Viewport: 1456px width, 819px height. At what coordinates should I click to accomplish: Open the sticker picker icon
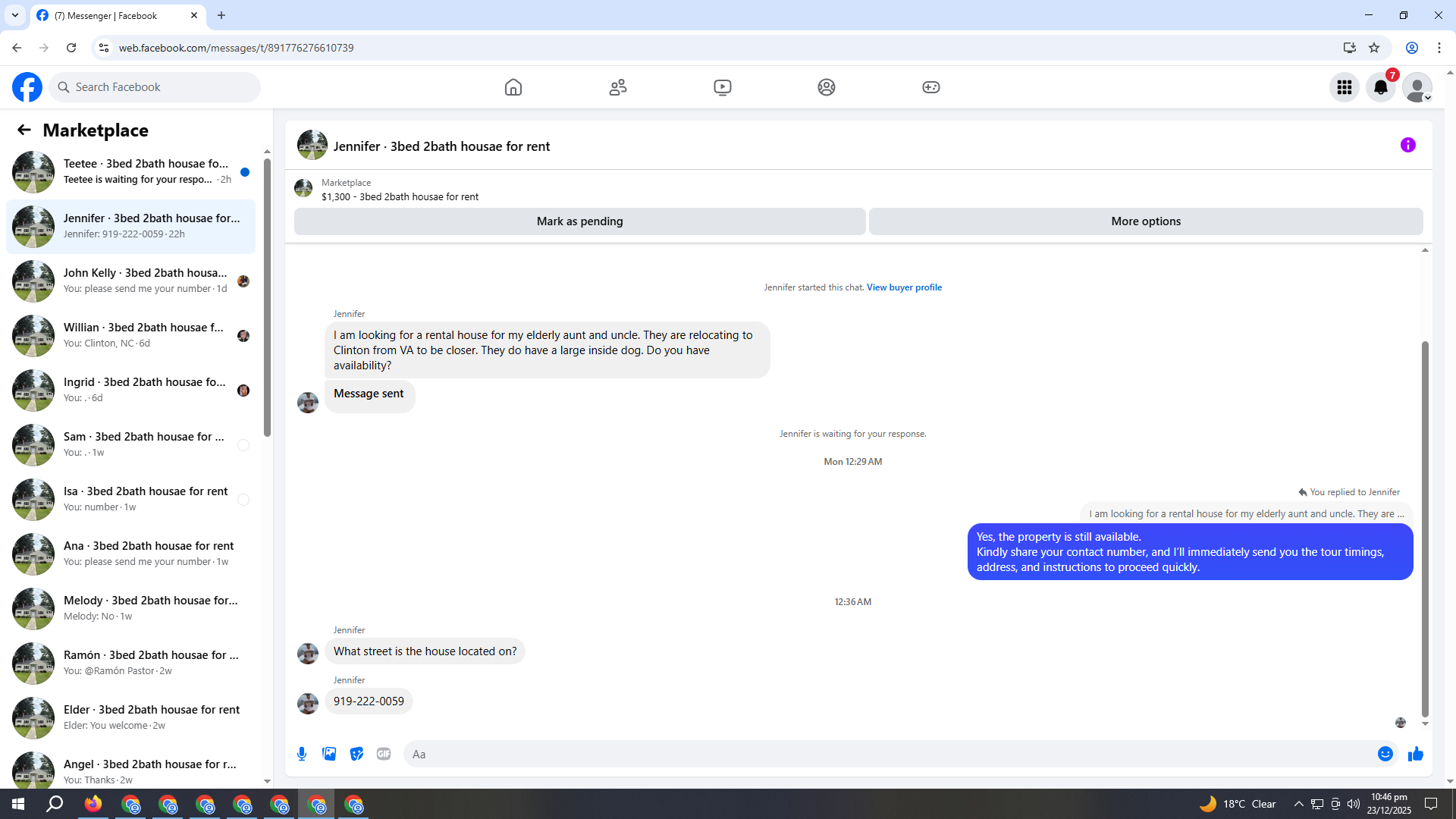[x=356, y=754]
